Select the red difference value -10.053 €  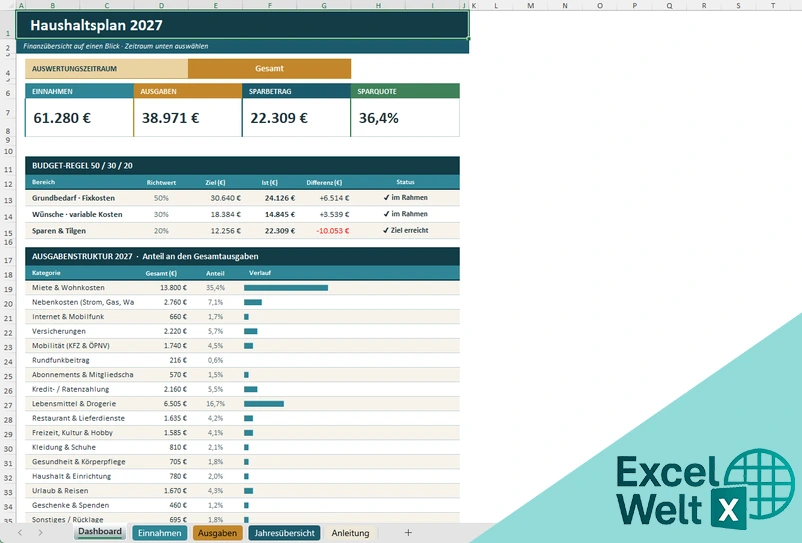click(x=332, y=231)
